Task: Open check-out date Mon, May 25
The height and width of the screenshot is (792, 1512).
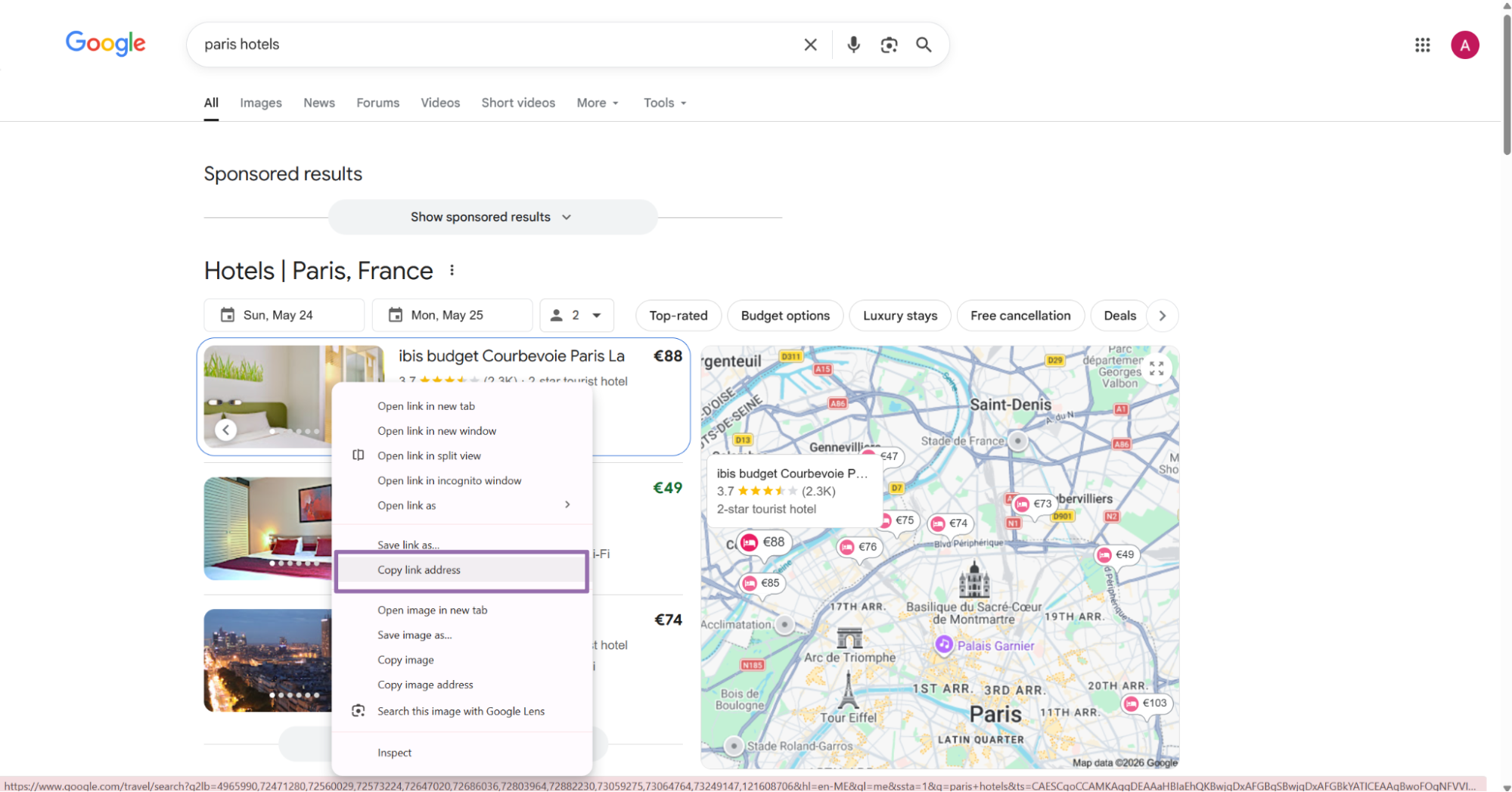Action: click(452, 315)
